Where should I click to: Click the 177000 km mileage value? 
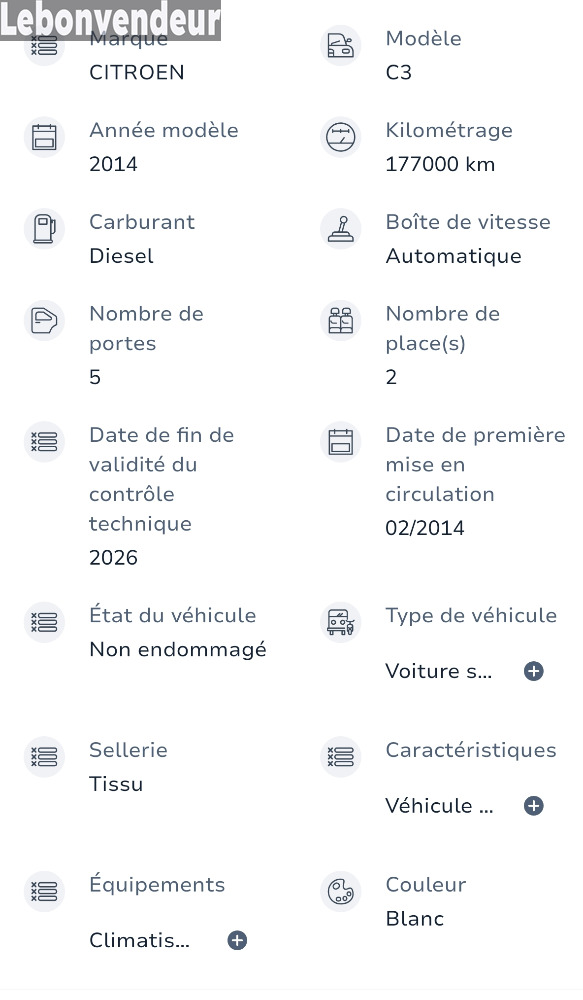[x=440, y=165]
